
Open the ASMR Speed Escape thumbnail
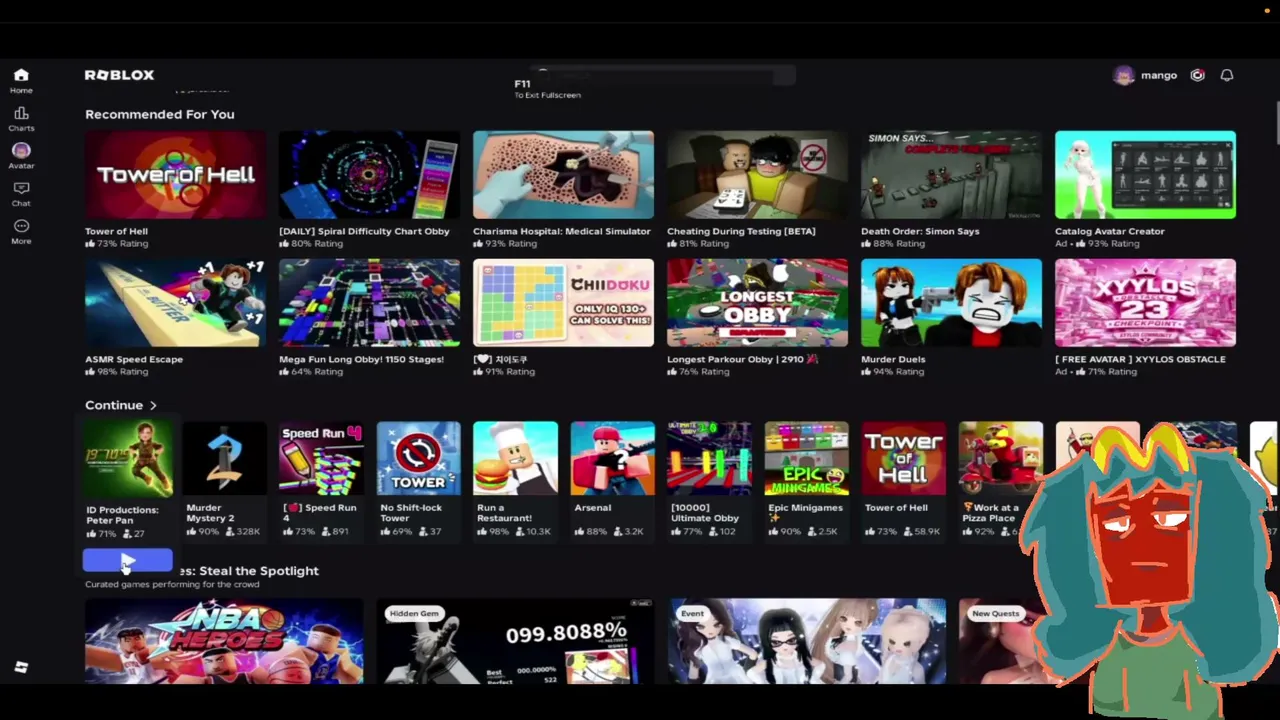[x=175, y=303]
